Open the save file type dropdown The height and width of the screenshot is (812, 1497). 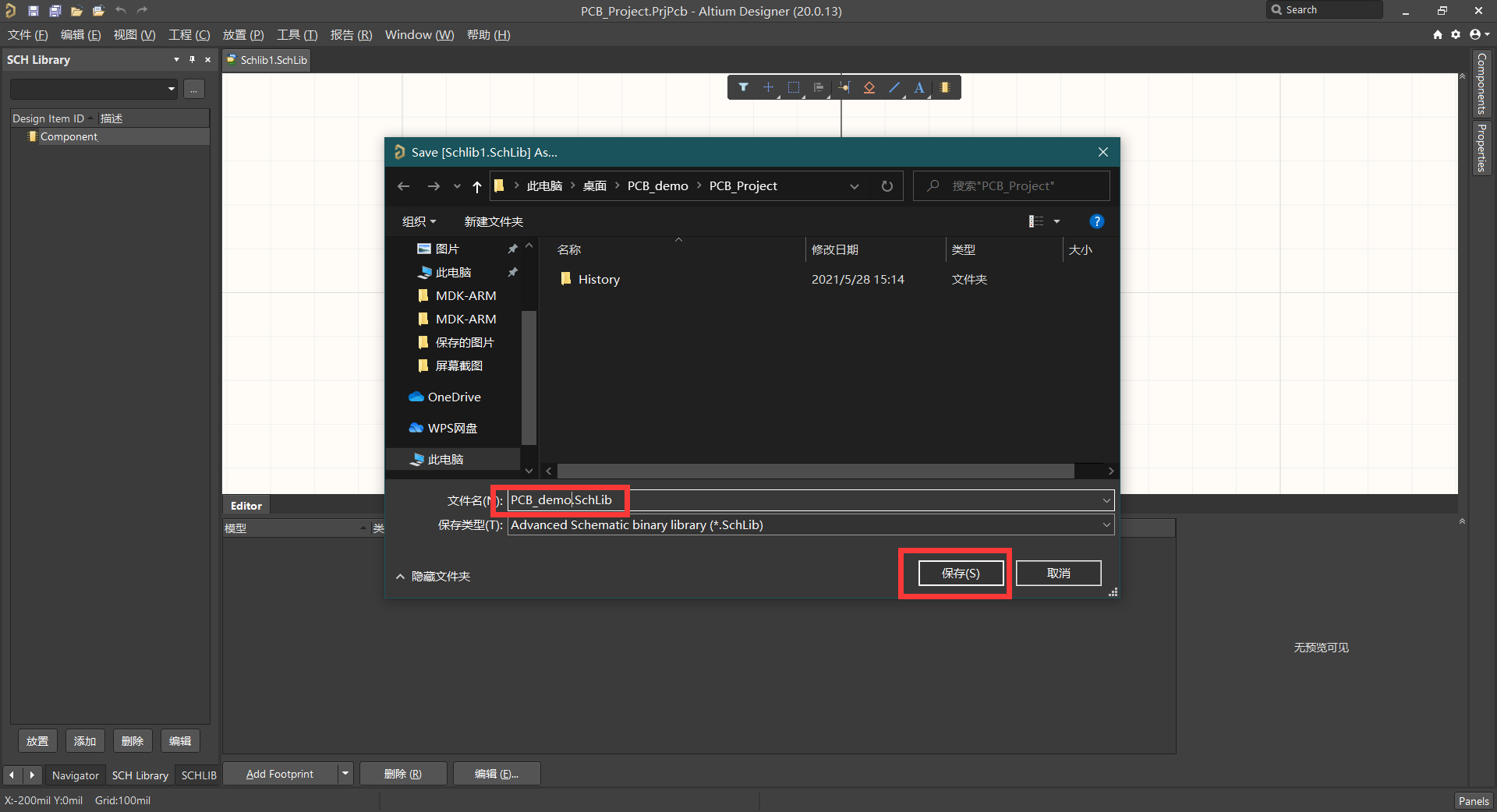1106,524
